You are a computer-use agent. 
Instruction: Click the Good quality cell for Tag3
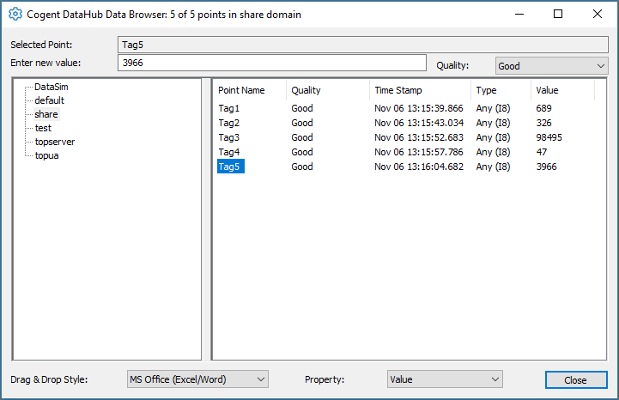(302, 137)
